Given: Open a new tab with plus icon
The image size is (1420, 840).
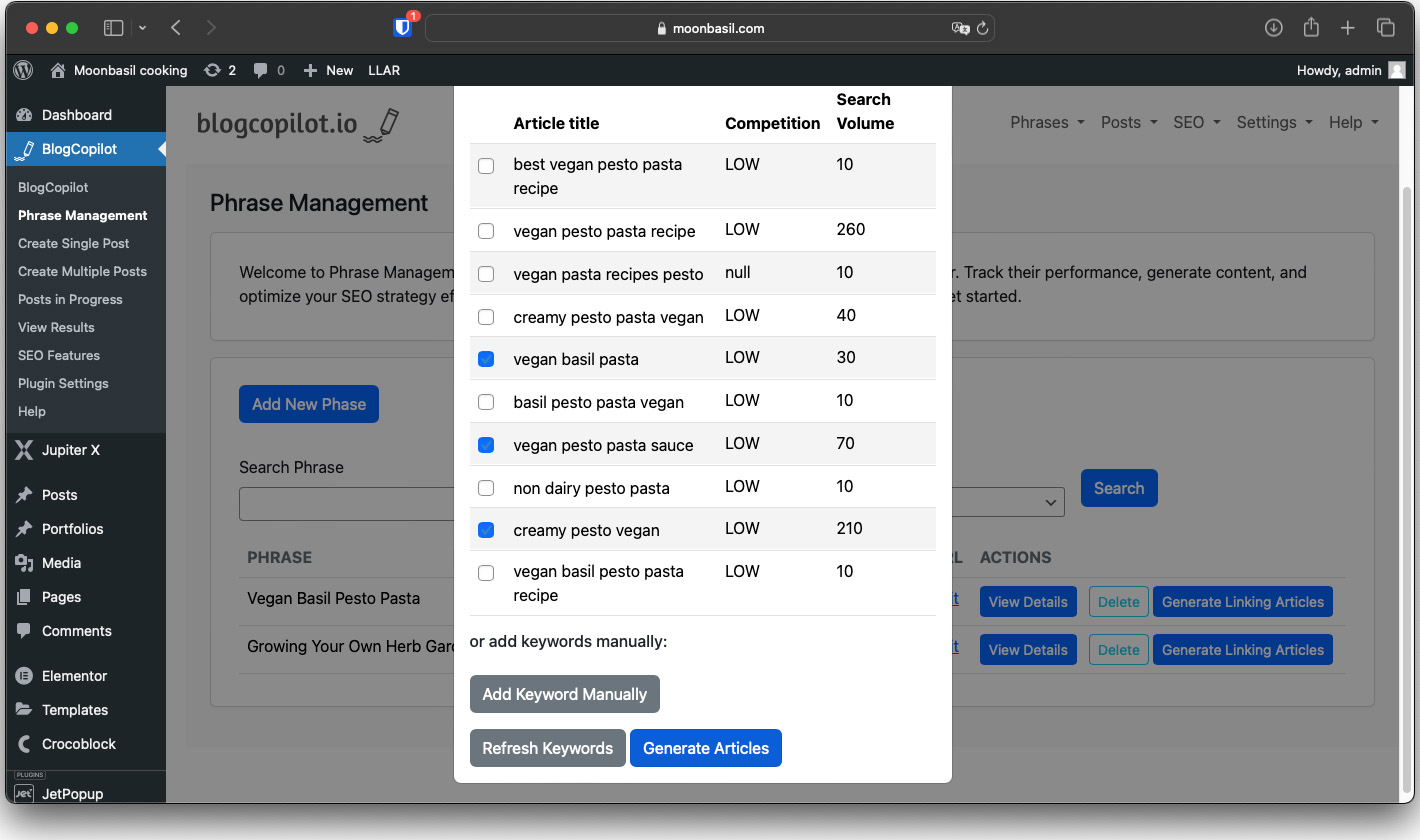Looking at the screenshot, I should [x=1348, y=28].
